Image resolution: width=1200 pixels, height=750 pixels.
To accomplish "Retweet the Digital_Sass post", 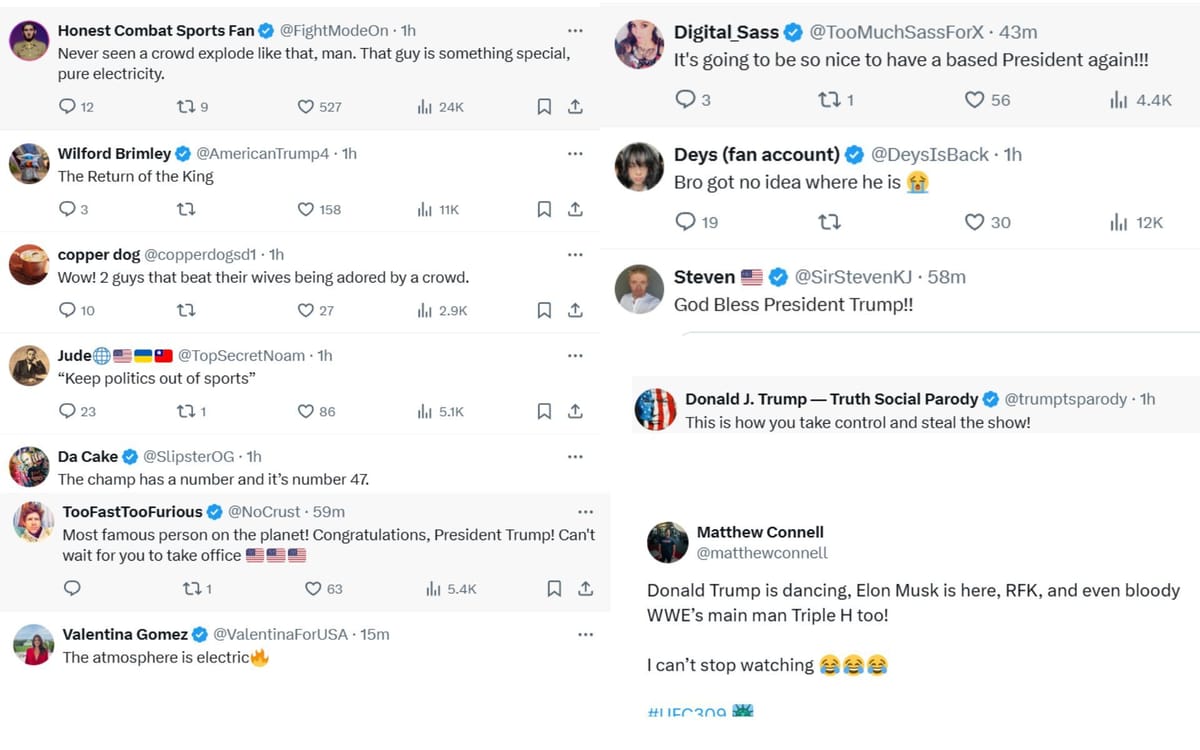I will point(828,100).
